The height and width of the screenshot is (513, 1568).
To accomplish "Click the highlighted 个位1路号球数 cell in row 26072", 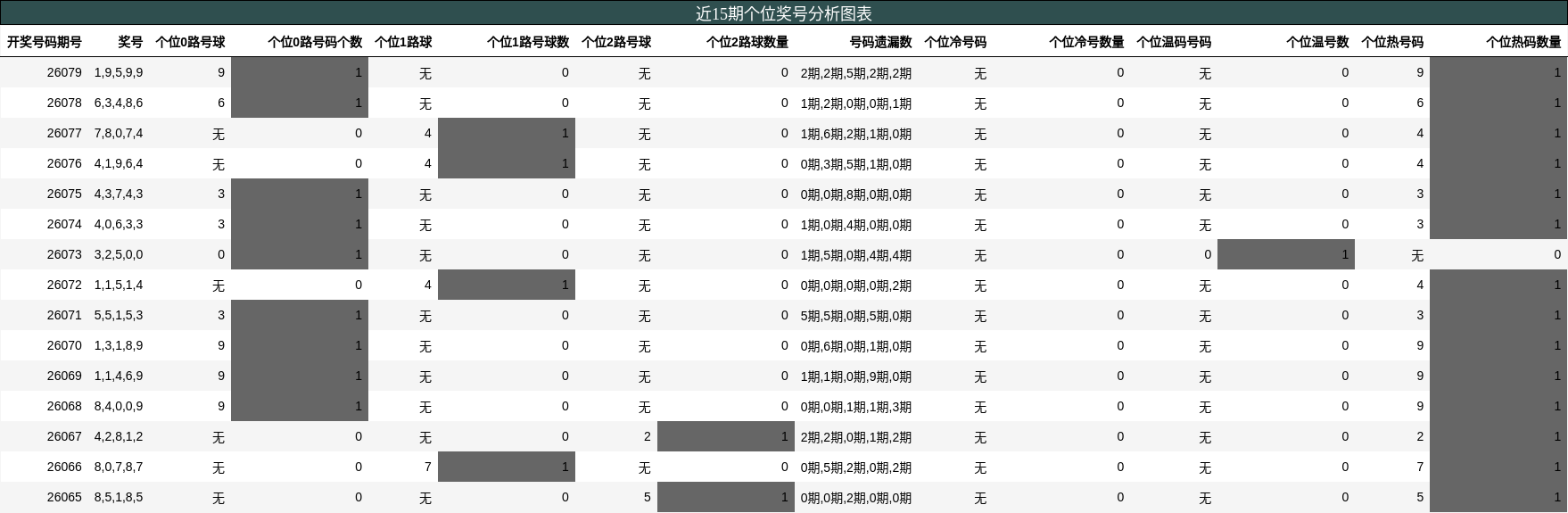I will tap(506, 285).
